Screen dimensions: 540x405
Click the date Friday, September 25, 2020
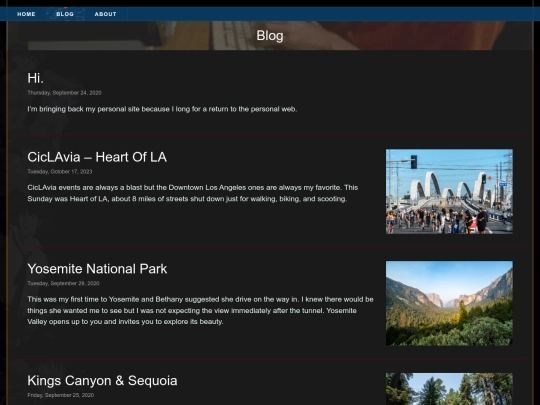point(61,395)
